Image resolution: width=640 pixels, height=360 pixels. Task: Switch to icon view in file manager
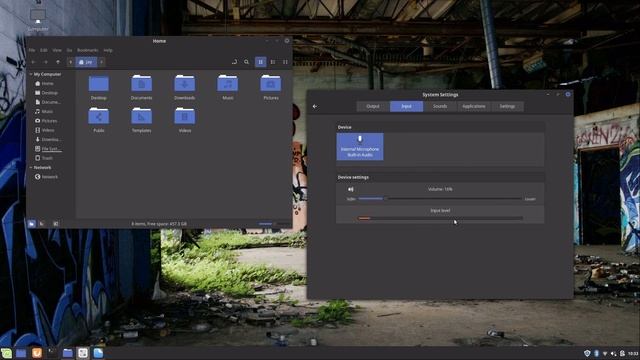click(x=260, y=62)
